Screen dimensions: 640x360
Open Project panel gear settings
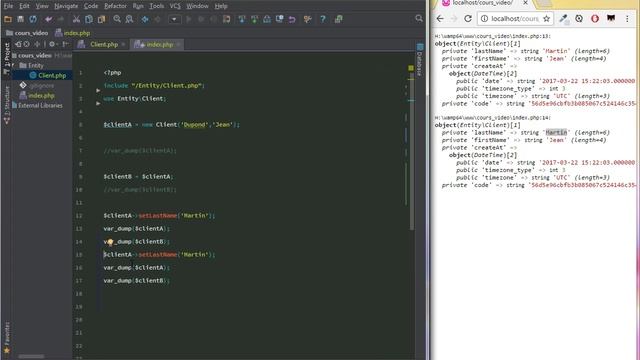52,44
